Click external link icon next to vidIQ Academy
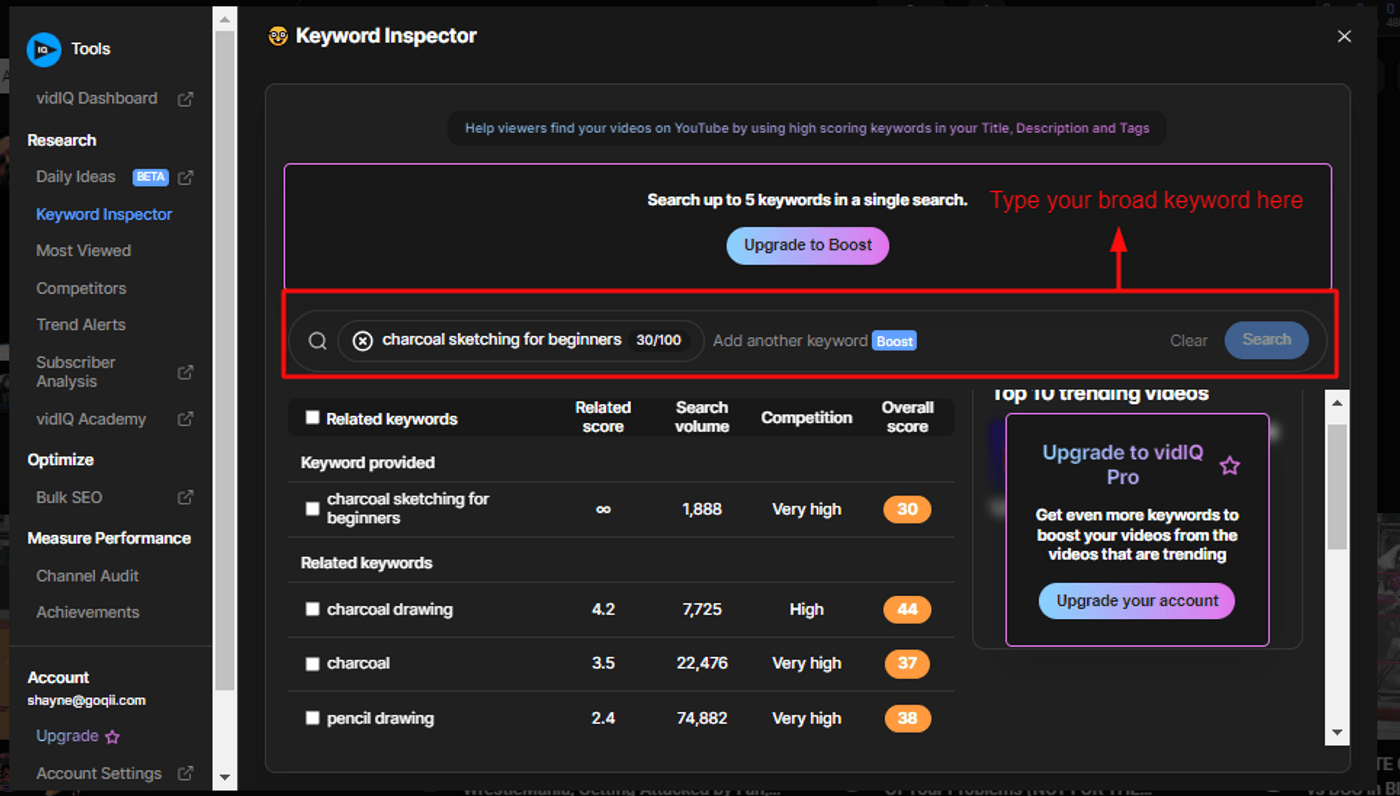 185,419
